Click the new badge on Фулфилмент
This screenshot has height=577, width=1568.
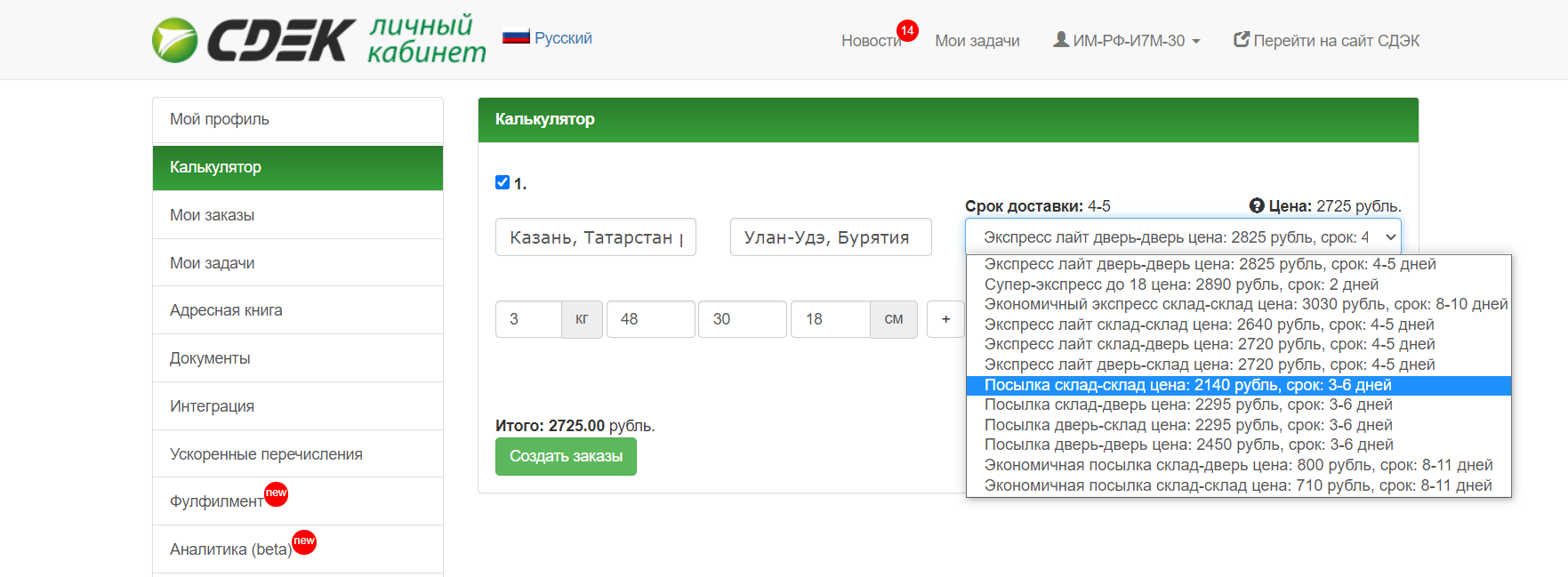coord(277,493)
